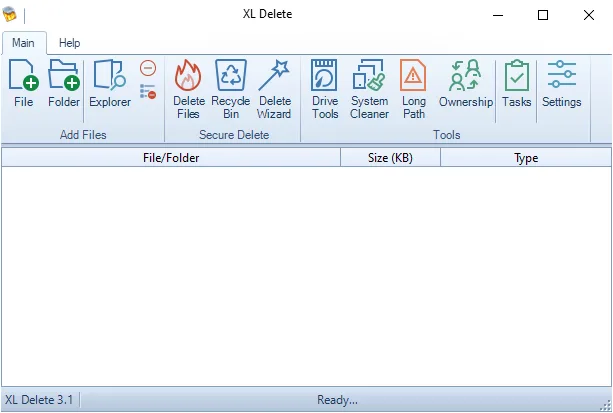The width and height of the screenshot is (613, 413).
Task: Click the File add icon
Action: pos(23,83)
